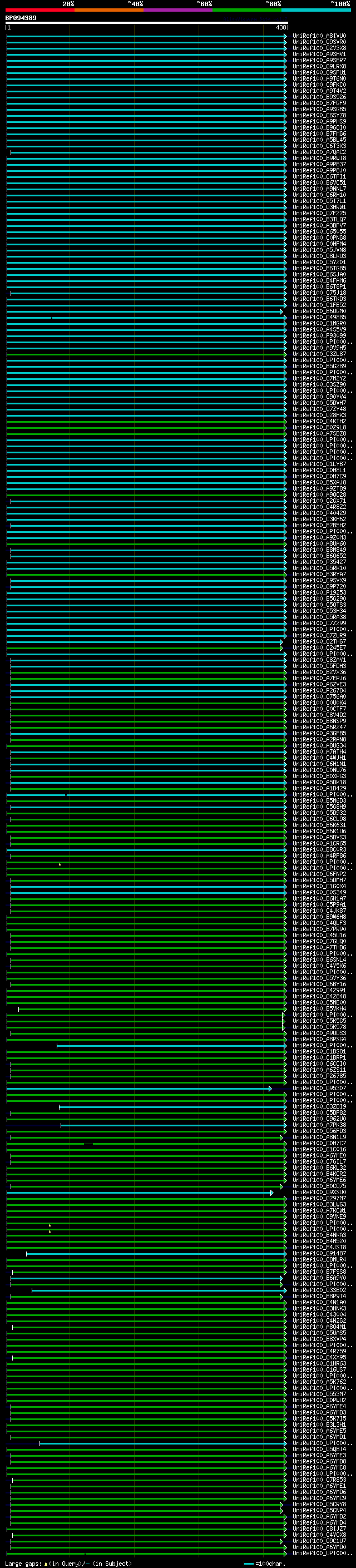356x1568 pixels.
Task: Select the label UniRef100_Q6RH10
Action: point(319,195)
